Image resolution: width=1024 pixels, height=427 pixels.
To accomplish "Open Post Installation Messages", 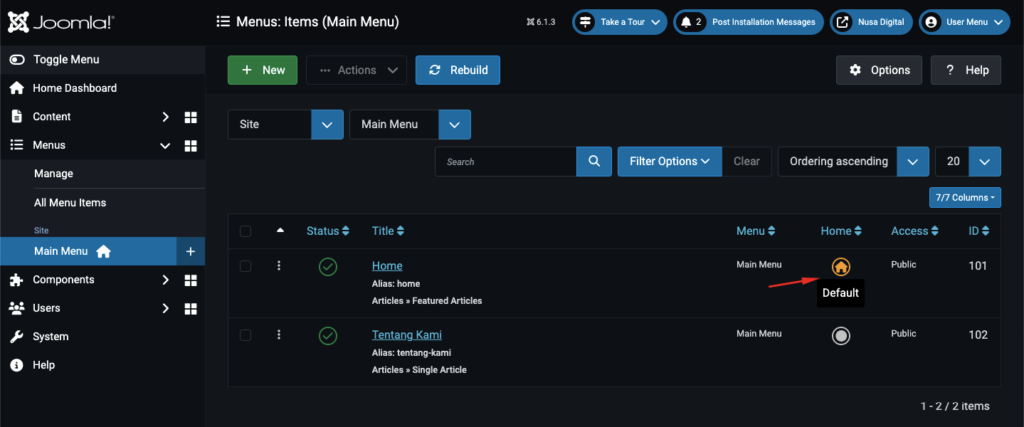I will [748, 22].
